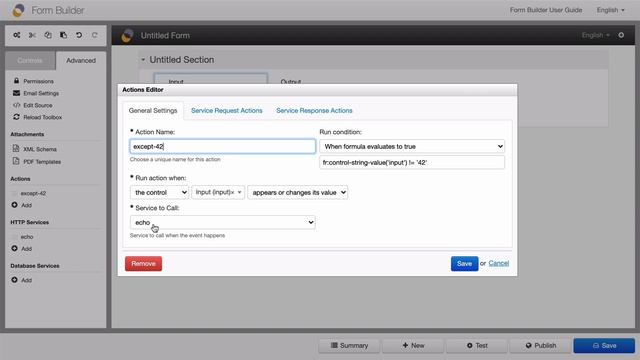This screenshot has width=640, height=360.
Task: Click the plus icon to Add under Actions
Action: coord(15,205)
